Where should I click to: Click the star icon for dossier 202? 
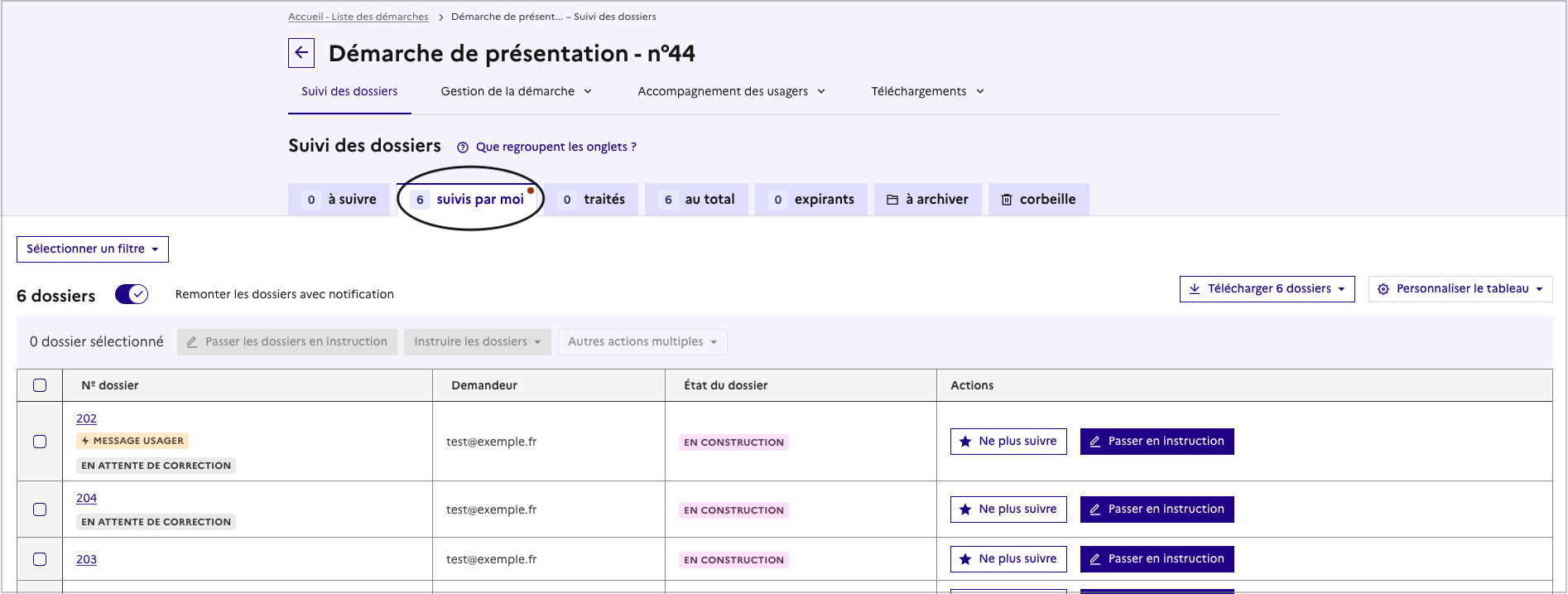coord(965,442)
